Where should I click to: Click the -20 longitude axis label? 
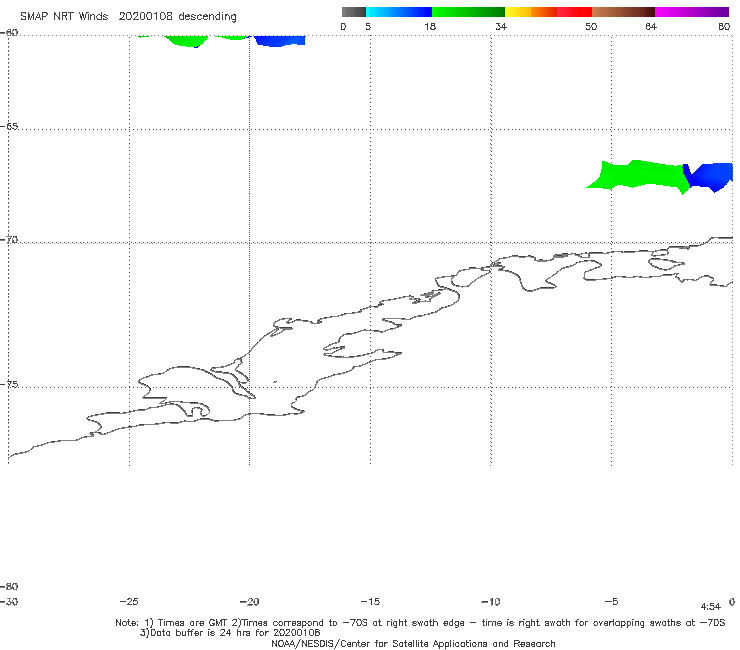click(x=249, y=601)
